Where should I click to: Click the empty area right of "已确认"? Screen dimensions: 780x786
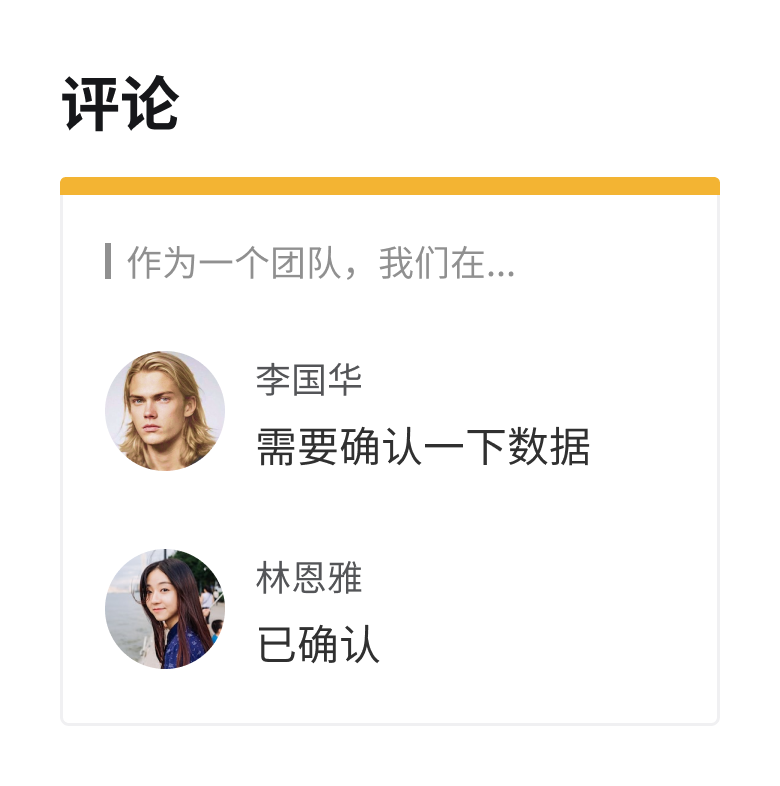point(550,645)
